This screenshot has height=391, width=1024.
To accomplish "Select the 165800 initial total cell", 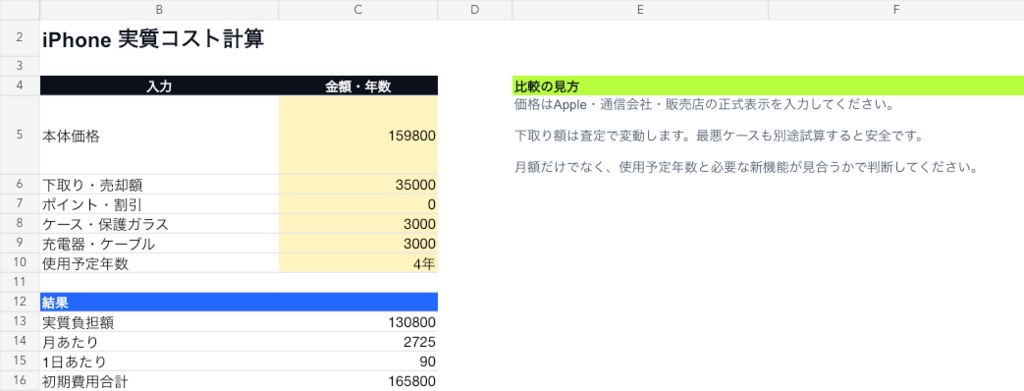I will pos(358,381).
